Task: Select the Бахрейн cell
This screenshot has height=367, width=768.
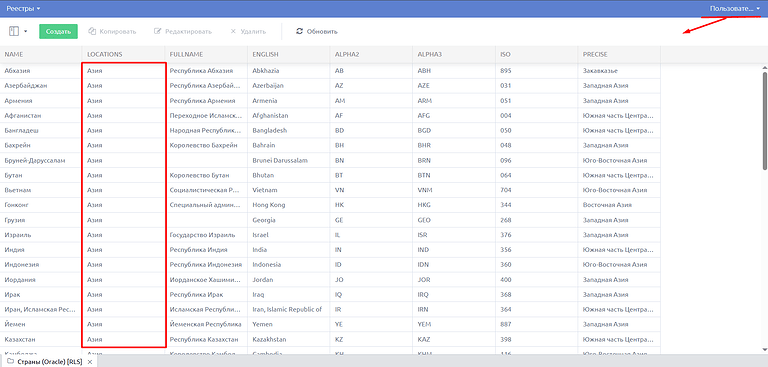Action: click(x=41, y=145)
